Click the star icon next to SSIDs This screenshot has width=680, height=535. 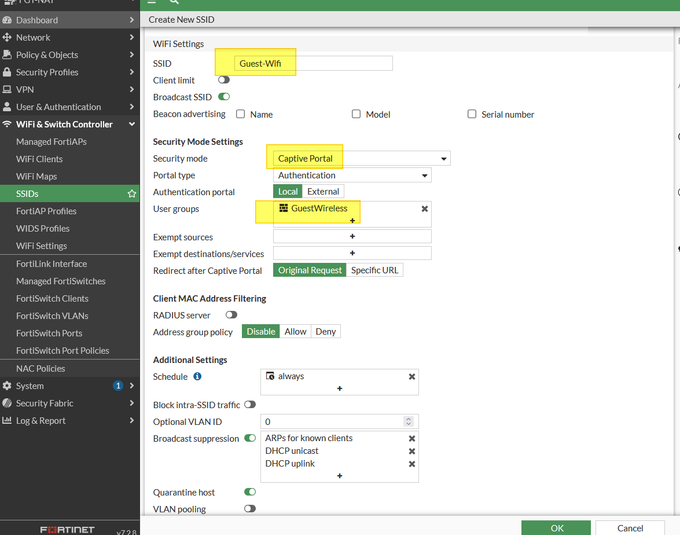coord(131,194)
